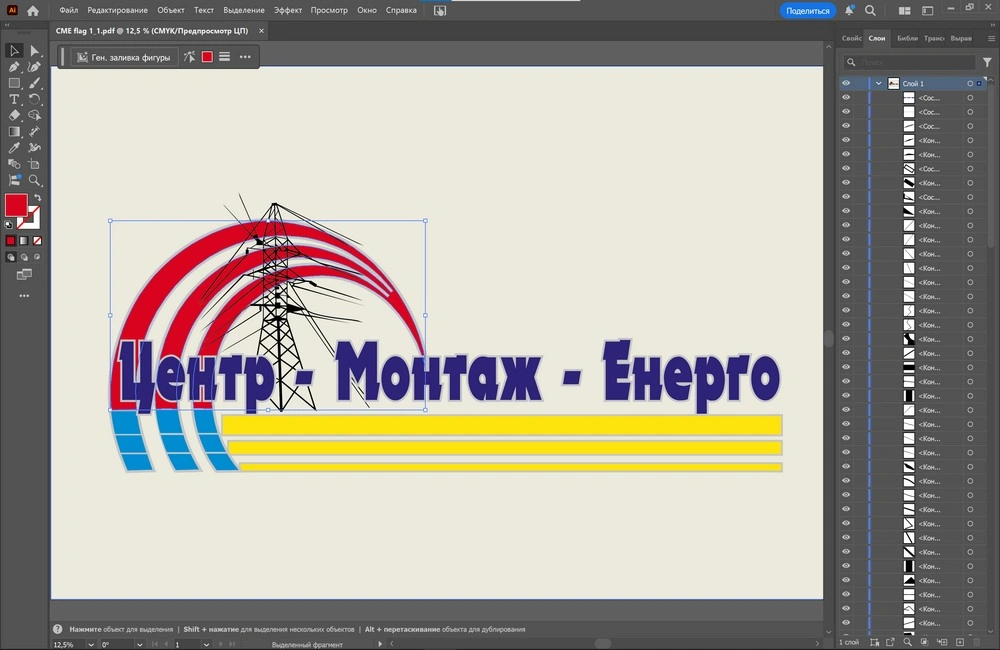
Task: Click the Поделиться button
Action: pyautogui.click(x=807, y=10)
